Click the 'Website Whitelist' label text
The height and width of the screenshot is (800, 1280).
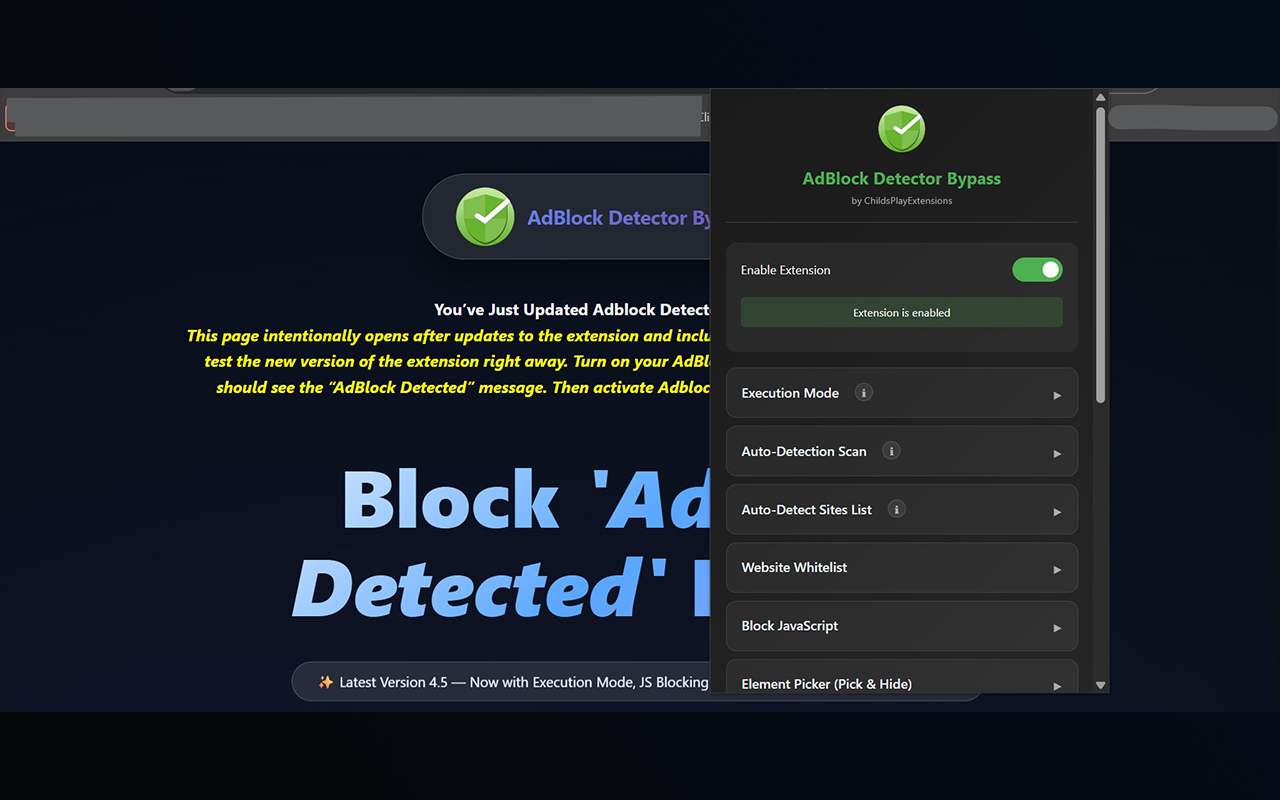[794, 567]
